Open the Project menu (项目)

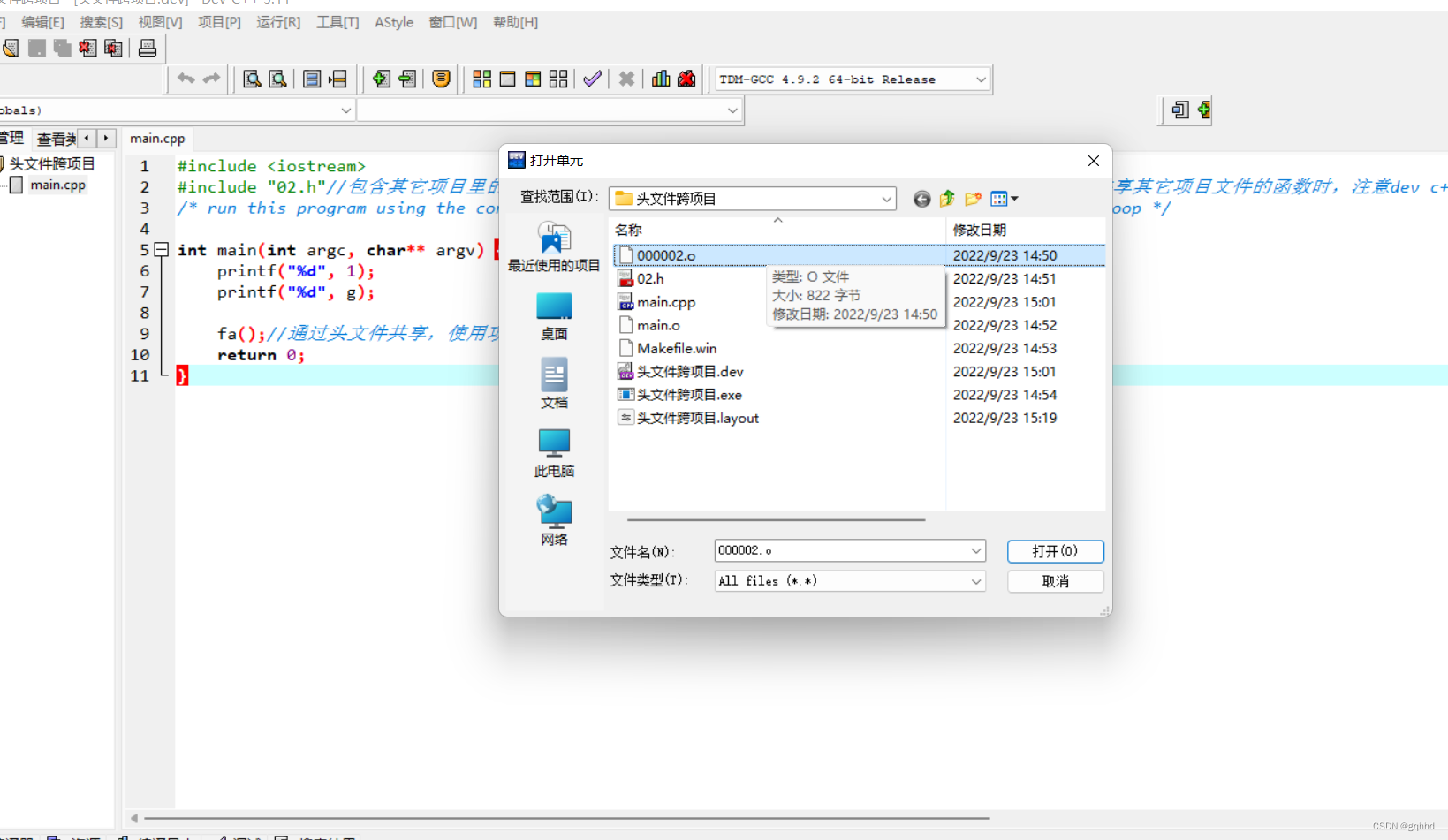pyautogui.click(x=219, y=22)
